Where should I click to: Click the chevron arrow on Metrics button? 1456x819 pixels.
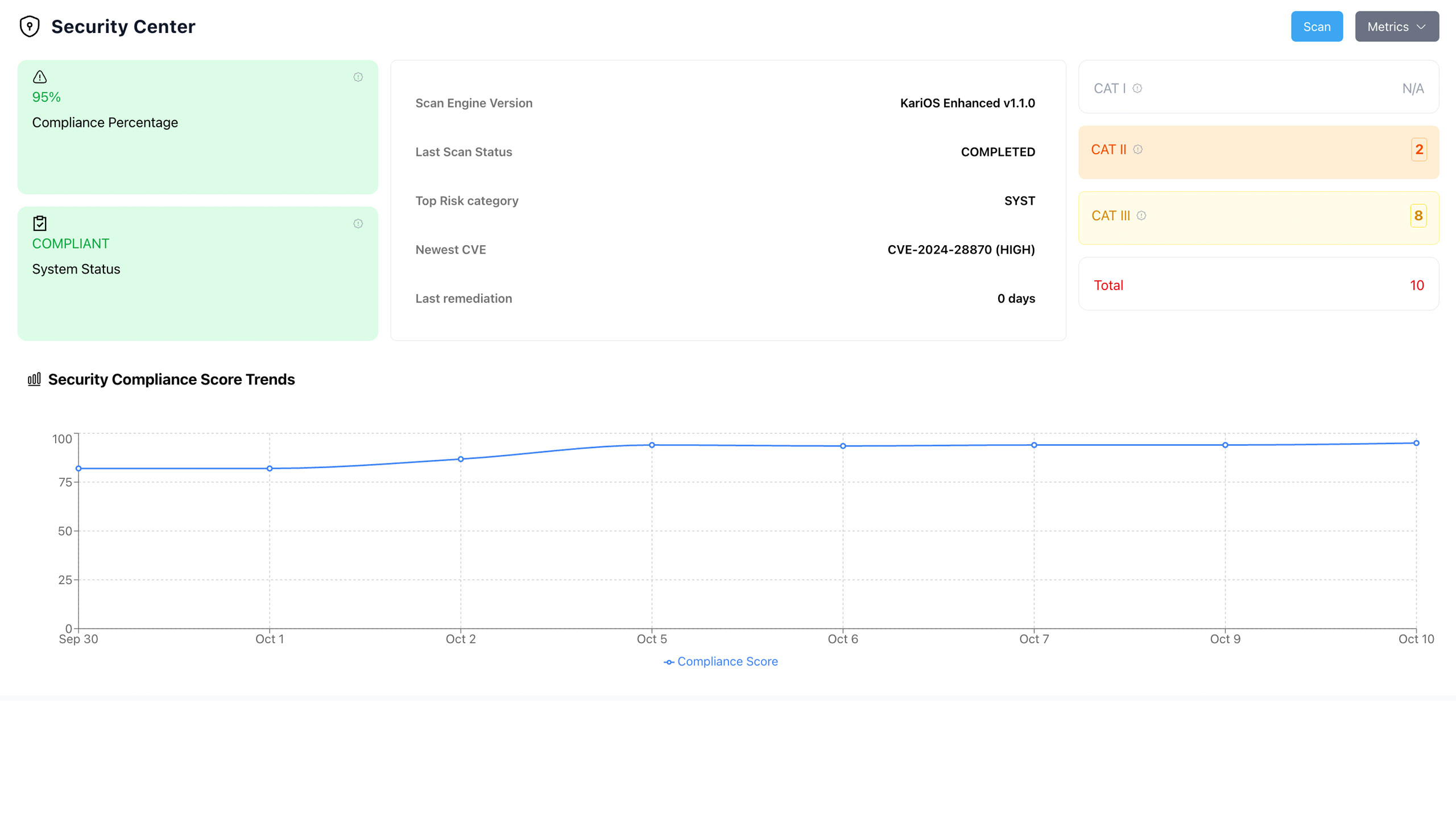(x=1421, y=27)
